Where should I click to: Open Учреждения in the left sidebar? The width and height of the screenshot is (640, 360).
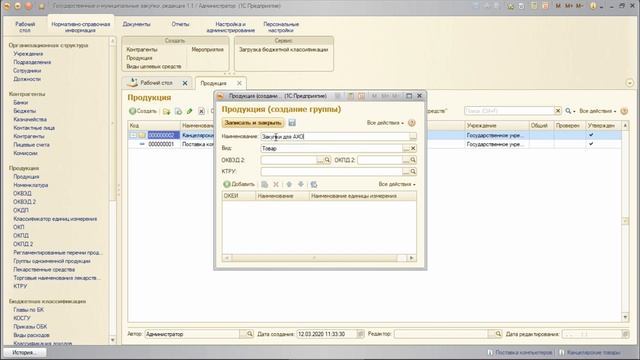click(x=28, y=54)
